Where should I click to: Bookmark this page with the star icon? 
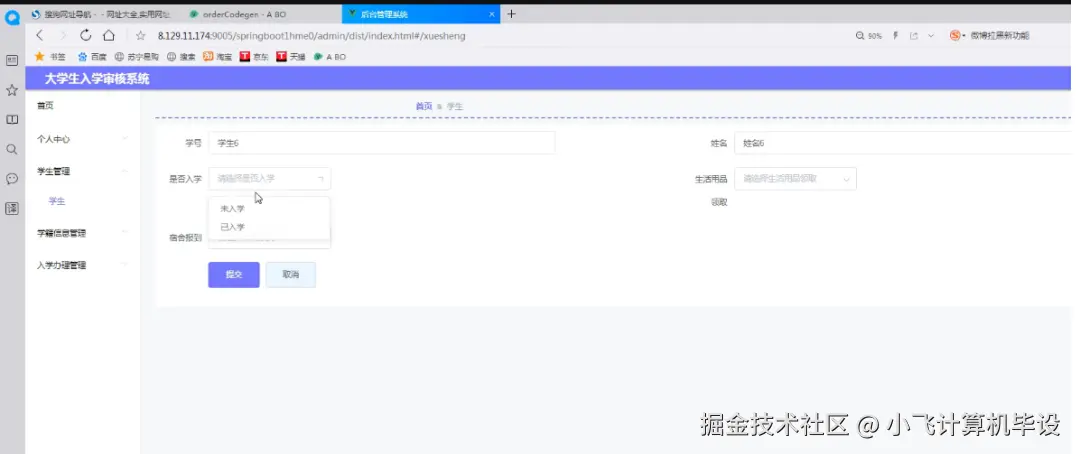(x=141, y=36)
